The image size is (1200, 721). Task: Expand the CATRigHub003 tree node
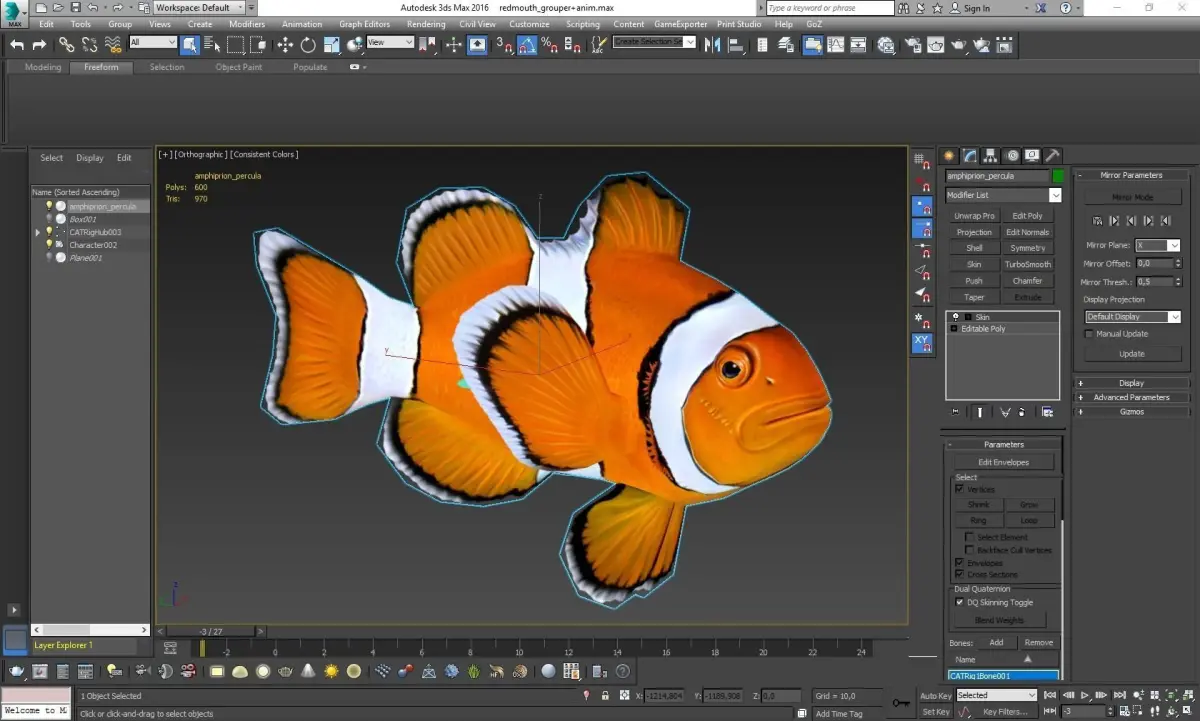pos(38,232)
